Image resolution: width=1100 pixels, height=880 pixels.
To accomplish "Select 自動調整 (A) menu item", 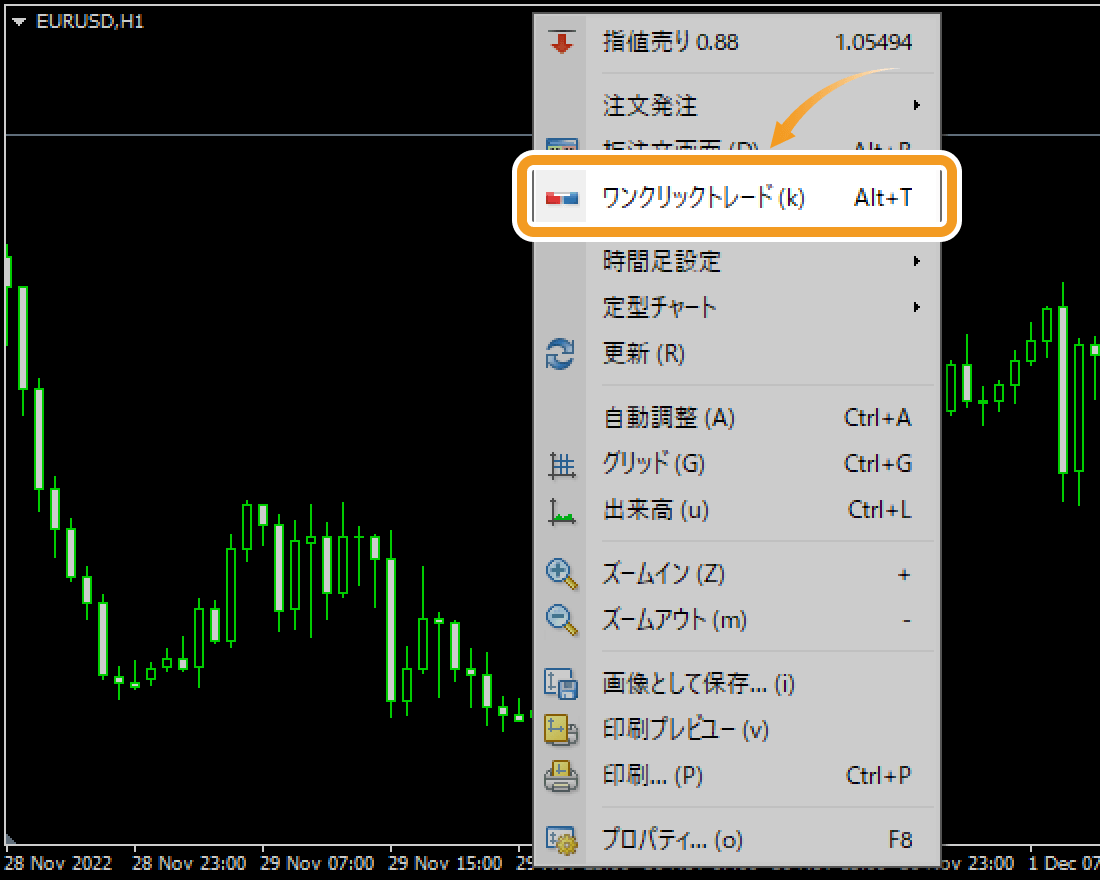I will 737,418.
